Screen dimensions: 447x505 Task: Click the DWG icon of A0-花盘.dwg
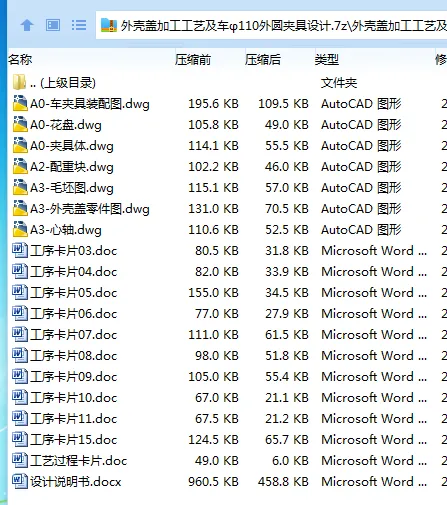tap(20, 124)
